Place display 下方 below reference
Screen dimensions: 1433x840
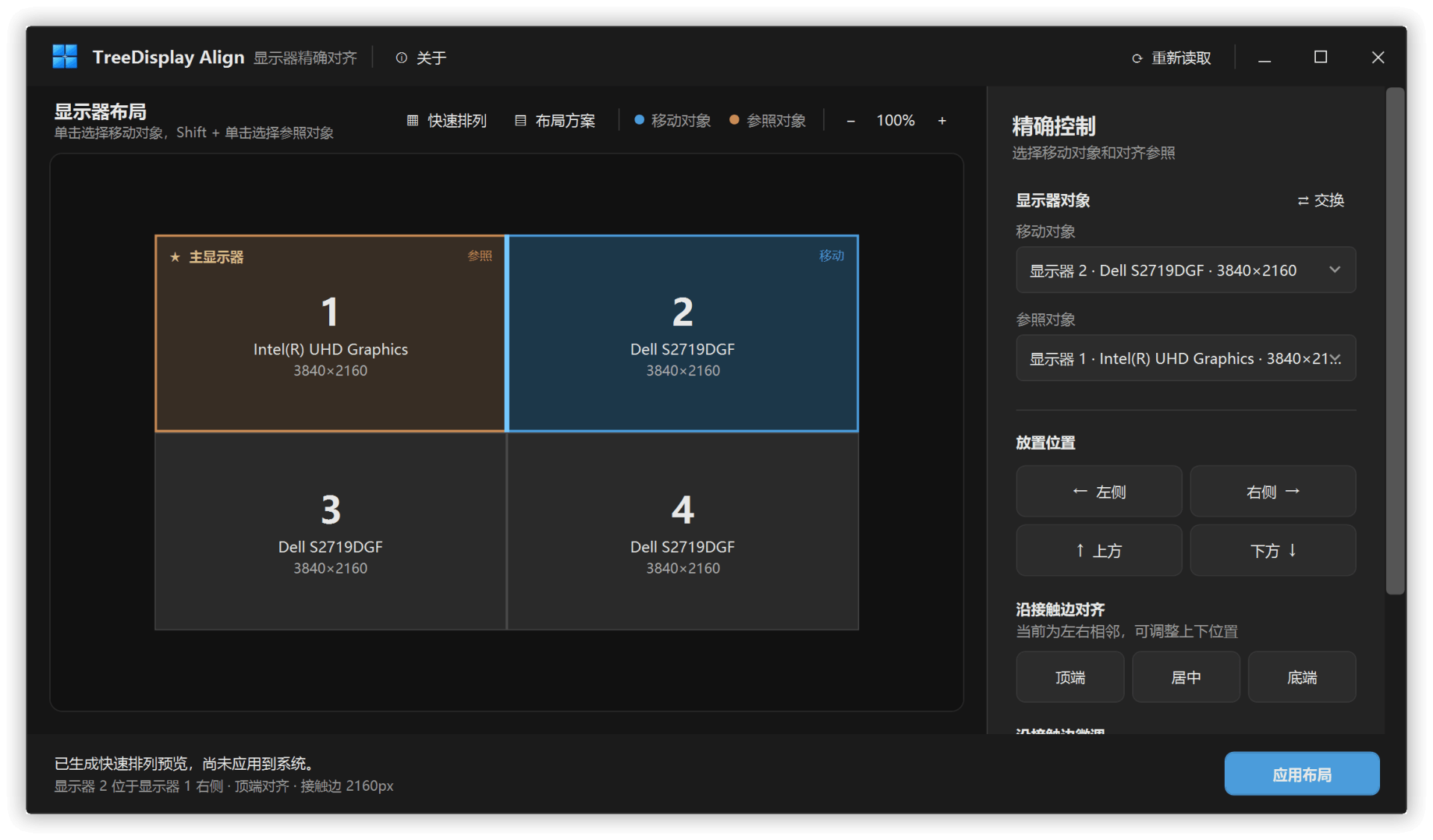[x=1273, y=551]
